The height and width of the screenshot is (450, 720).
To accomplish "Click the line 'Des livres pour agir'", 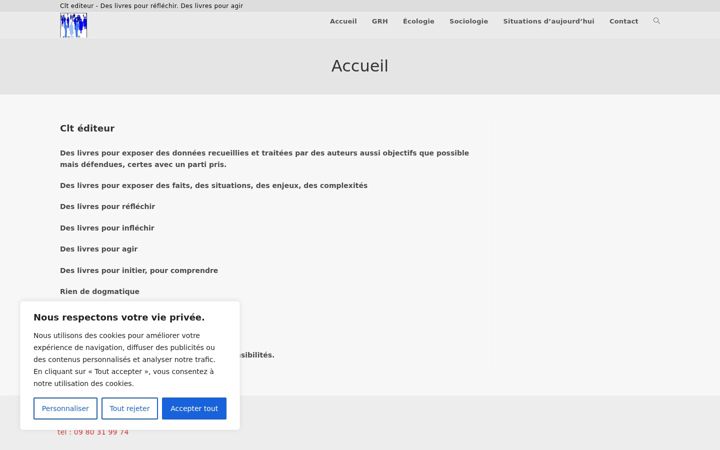I will click(x=99, y=249).
